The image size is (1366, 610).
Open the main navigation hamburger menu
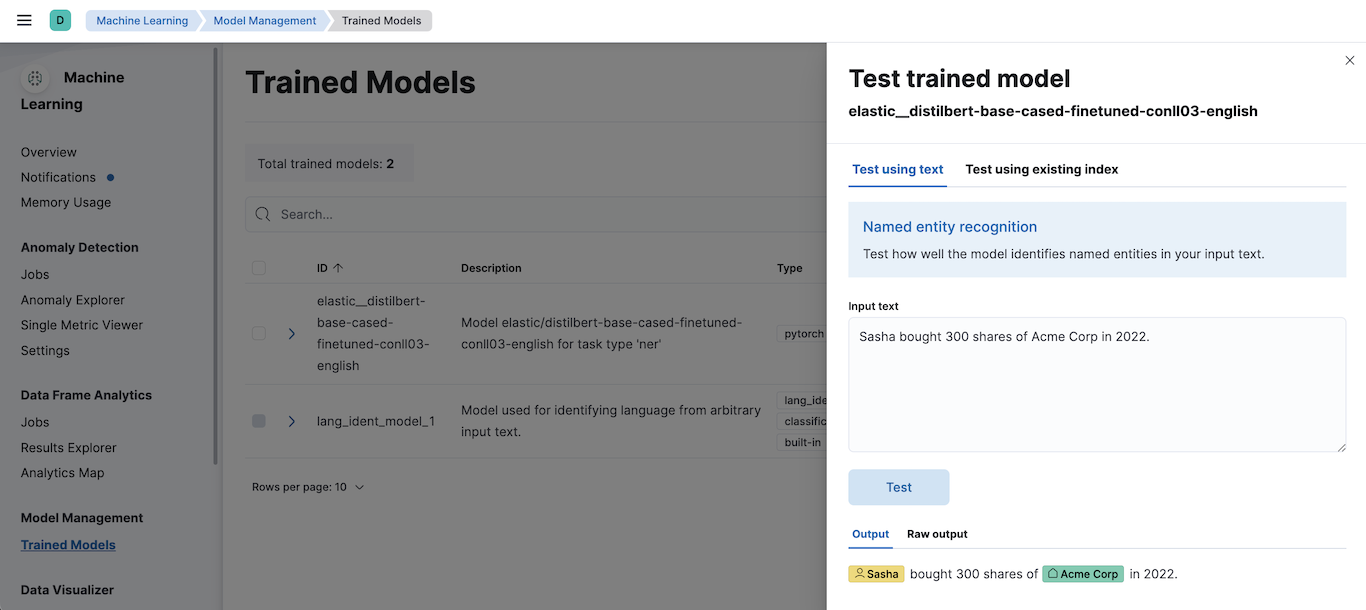point(23,20)
